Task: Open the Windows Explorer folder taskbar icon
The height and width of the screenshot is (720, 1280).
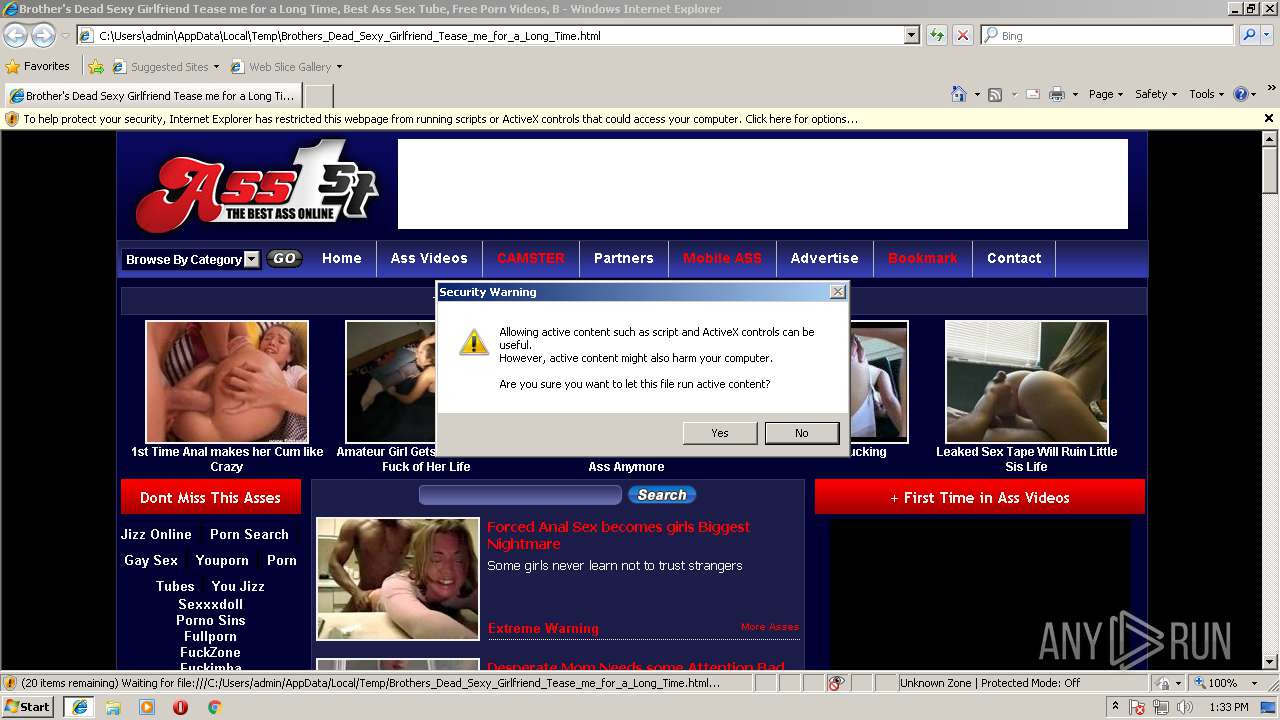Action: tap(113, 707)
